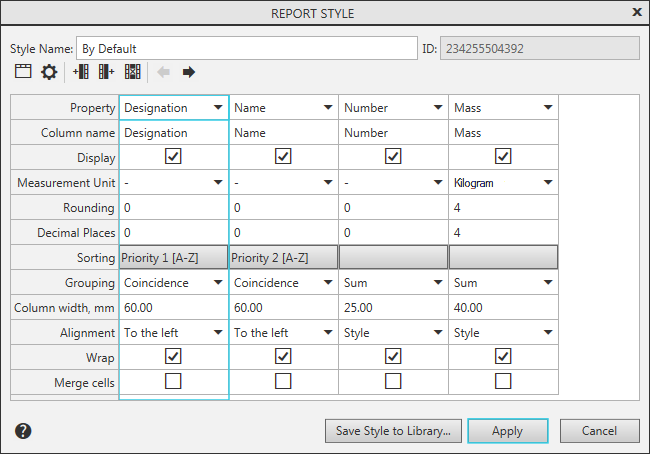Open Number column Grouping Sum dropdown
This screenshot has height=454, width=650.
[438, 283]
